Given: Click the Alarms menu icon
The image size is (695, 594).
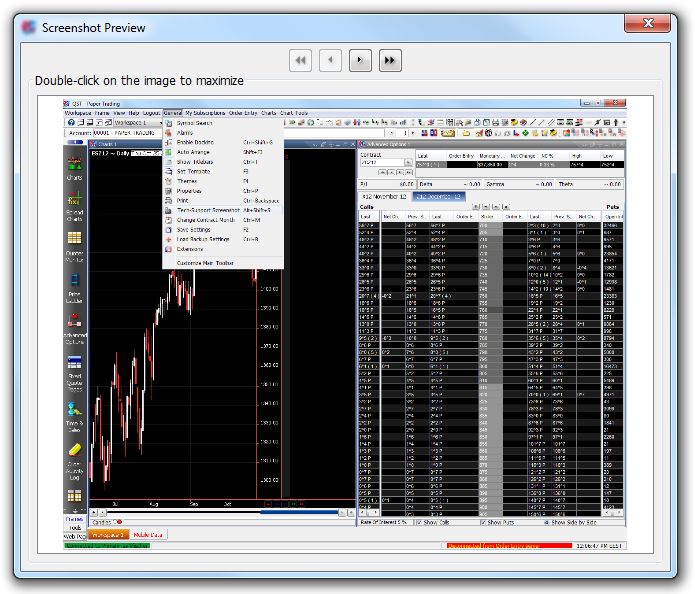Looking at the screenshot, I should click(168, 133).
